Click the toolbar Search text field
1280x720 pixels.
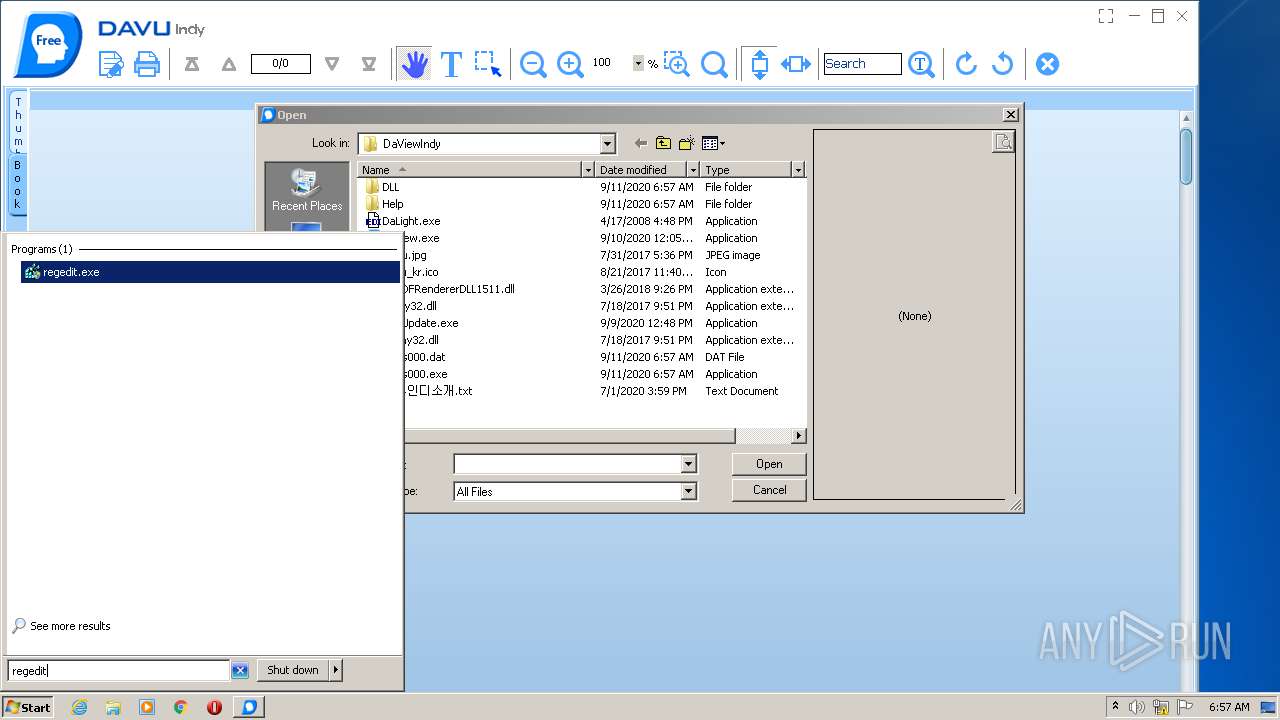(862, 64)
